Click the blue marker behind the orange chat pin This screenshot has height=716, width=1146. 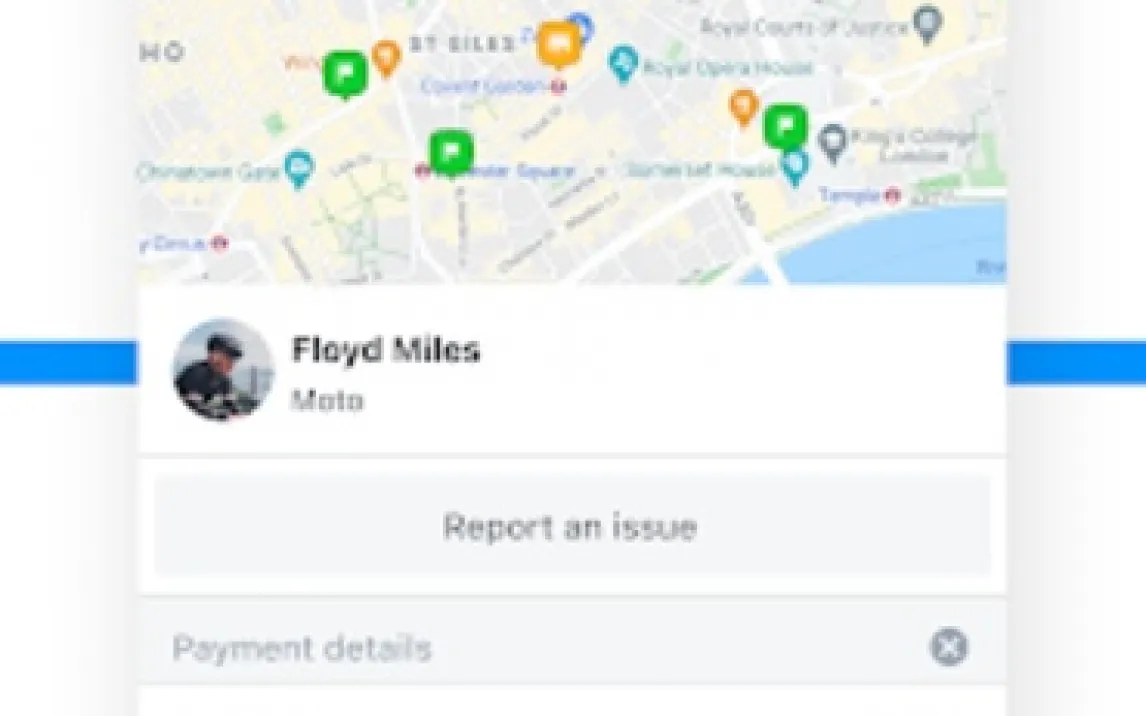(583, 28)
